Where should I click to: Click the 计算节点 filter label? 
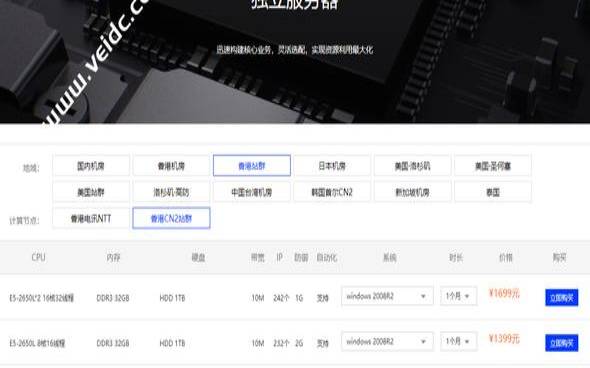[24, 220]
